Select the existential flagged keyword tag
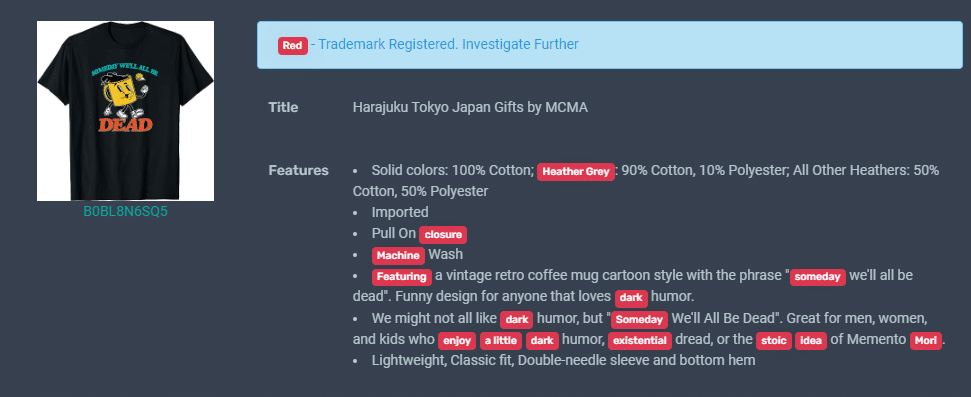 point(640,341)
